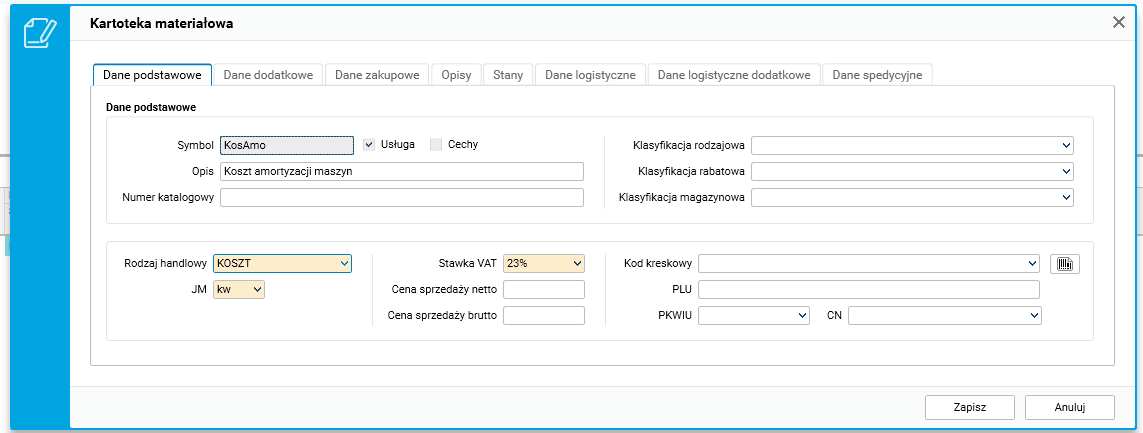Select the Stany tab
Image resolution: width=1143 pixels, height=433 pixels.
pyautogui.click(x=508, y=75)
